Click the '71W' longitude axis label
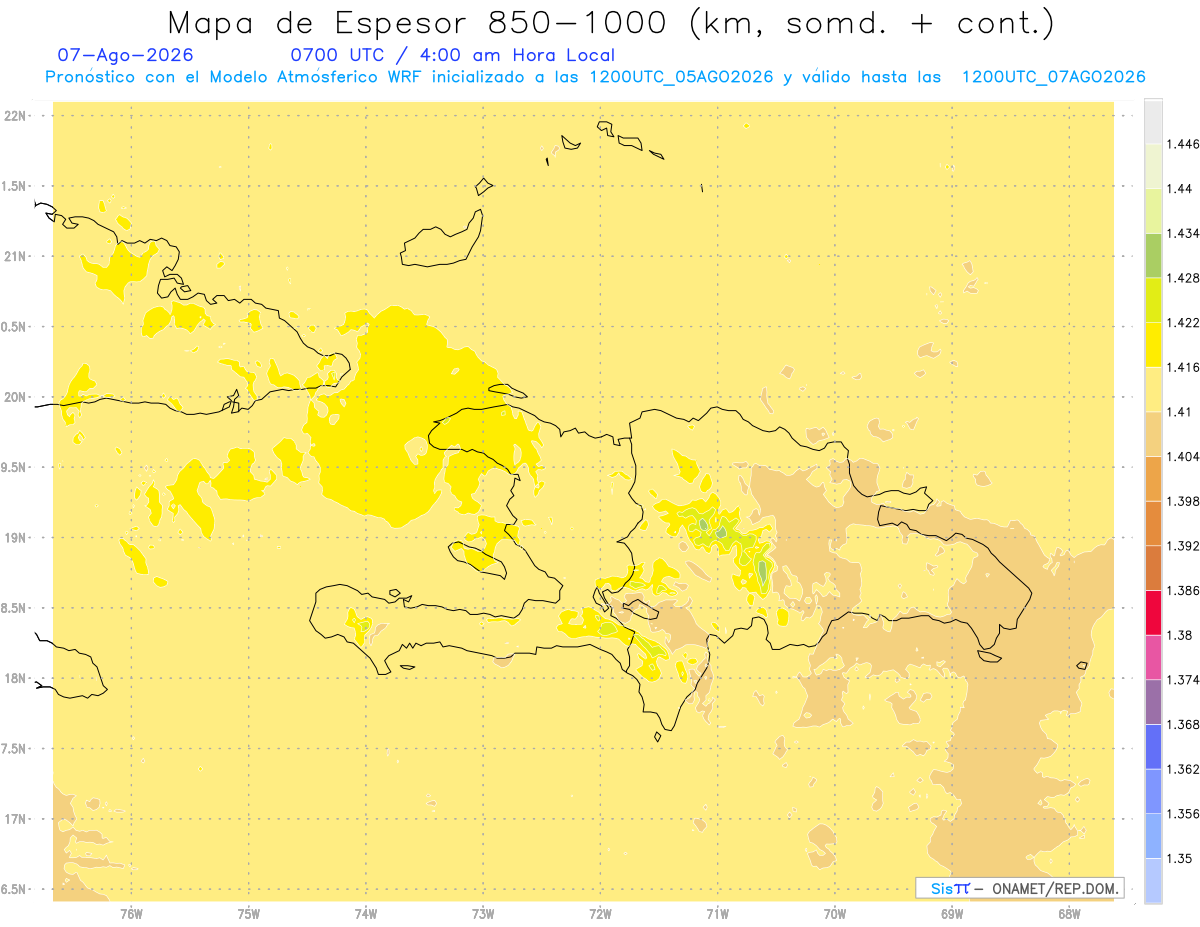 (717, 914)
